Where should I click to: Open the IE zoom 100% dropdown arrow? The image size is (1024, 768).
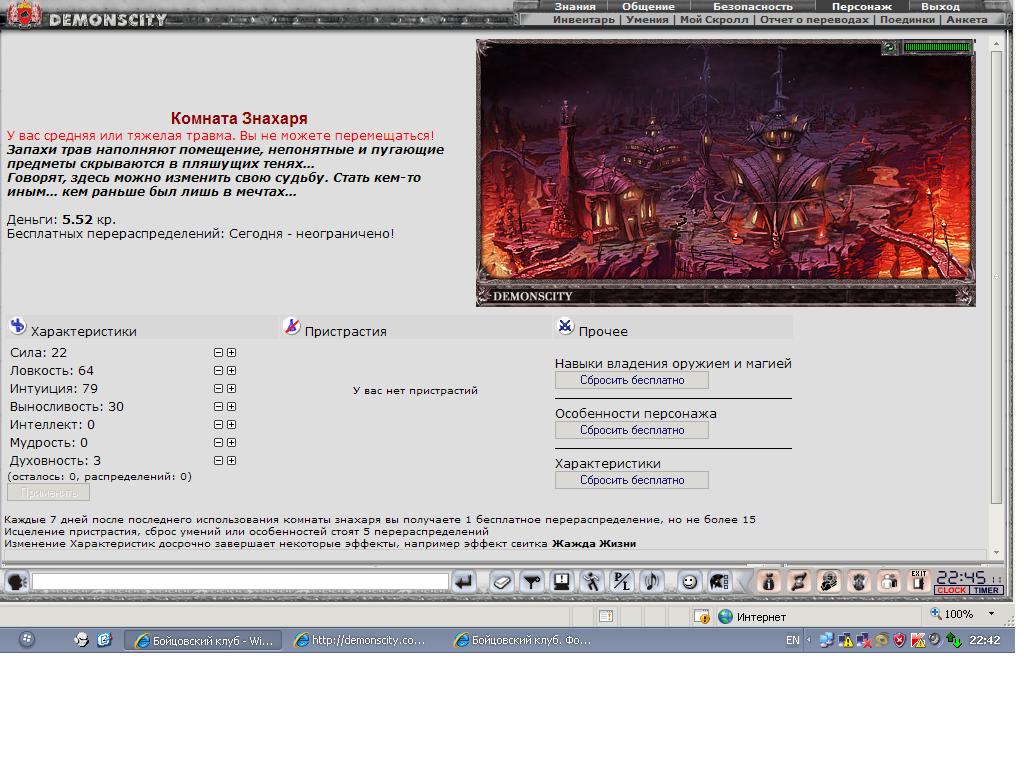pyautogui.click(x=991, y=614)
